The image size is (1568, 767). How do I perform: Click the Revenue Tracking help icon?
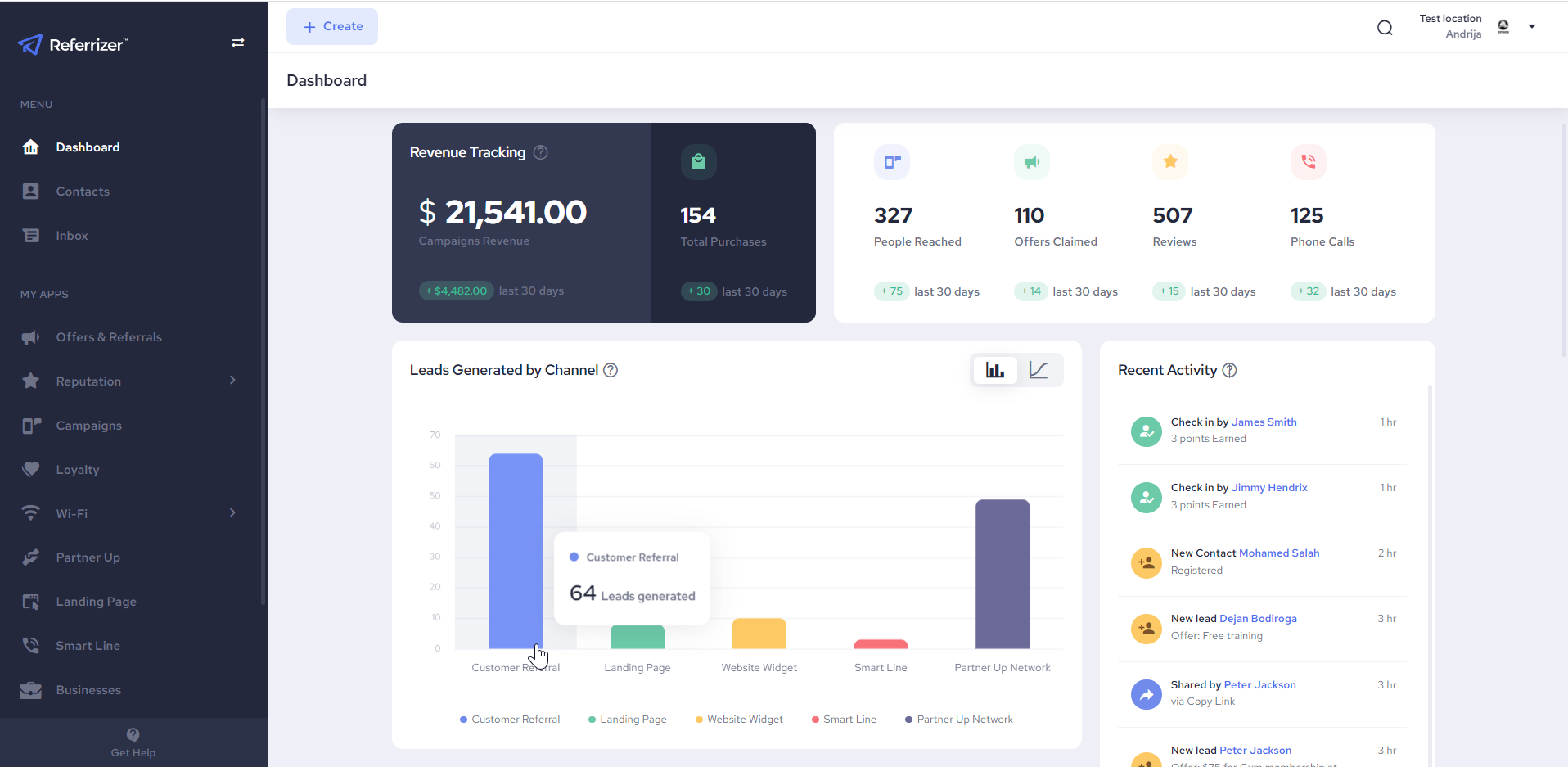[541, 152]
